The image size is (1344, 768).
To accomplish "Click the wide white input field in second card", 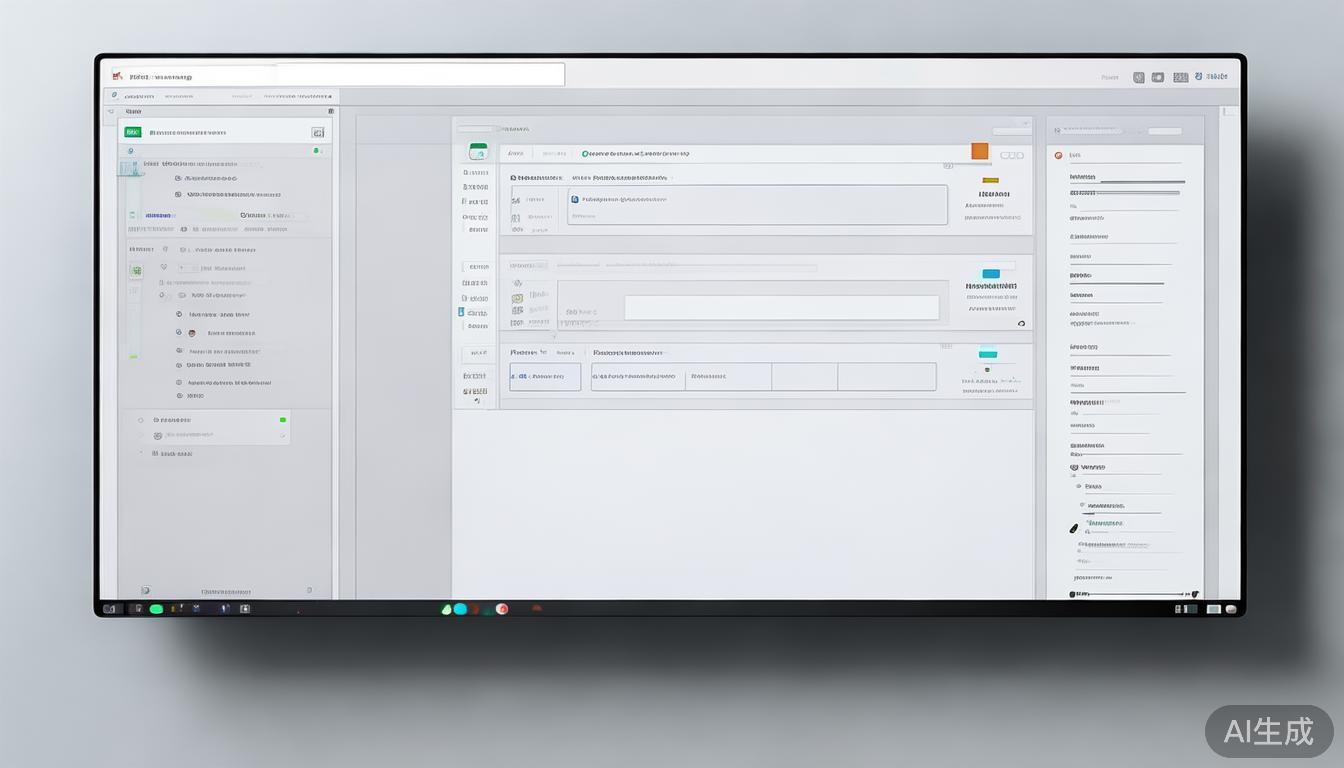I will 781,308.
